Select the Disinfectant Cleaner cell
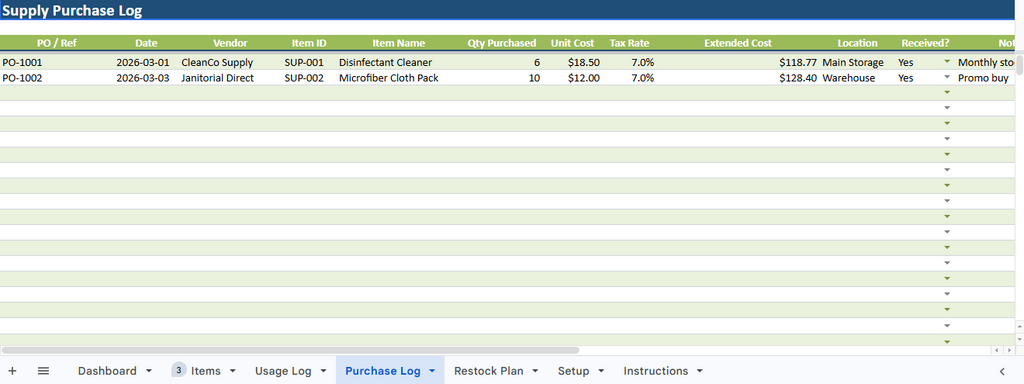Image resolution: width=1024 pixels, height=384 pixels. point(385,63)
